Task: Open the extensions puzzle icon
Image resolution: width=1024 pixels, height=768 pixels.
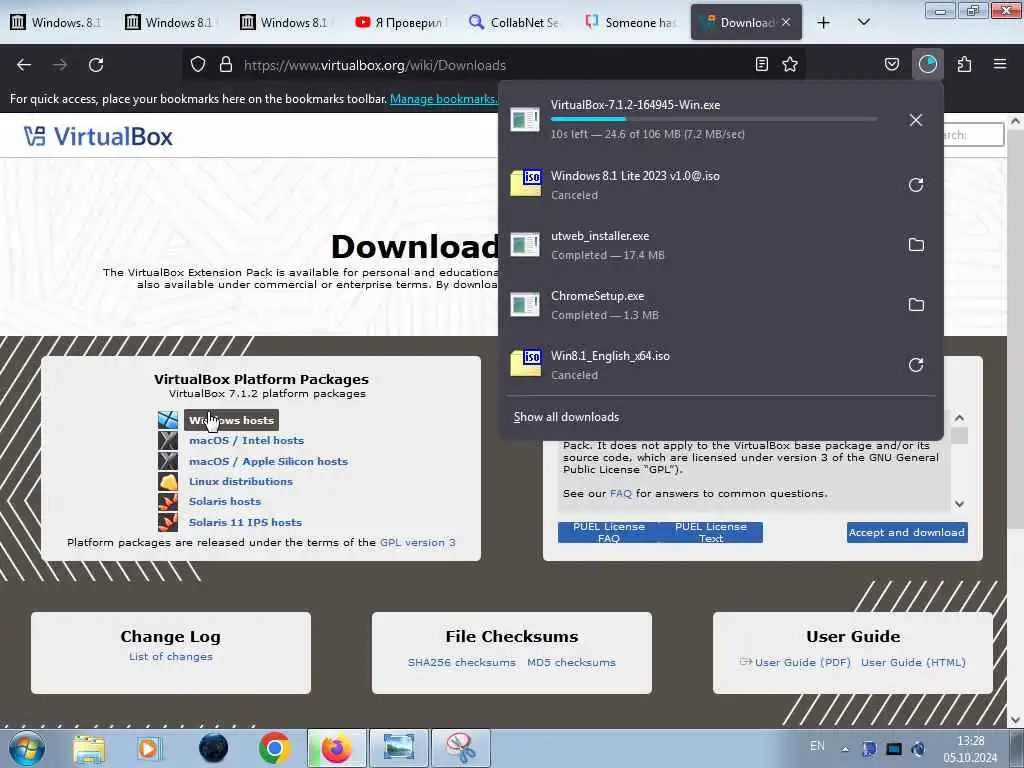Action: click(x=964, y=64)
